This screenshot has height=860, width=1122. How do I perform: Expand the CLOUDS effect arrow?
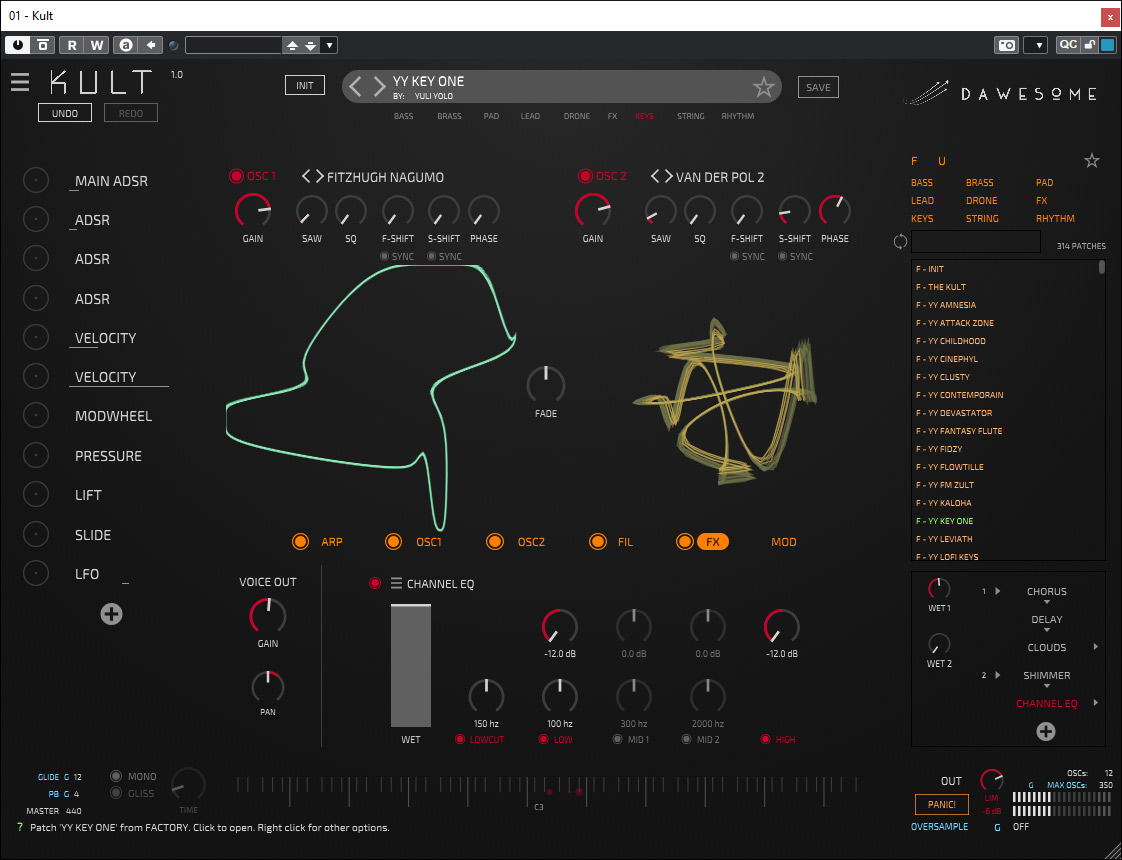(x=1096, y=647)
